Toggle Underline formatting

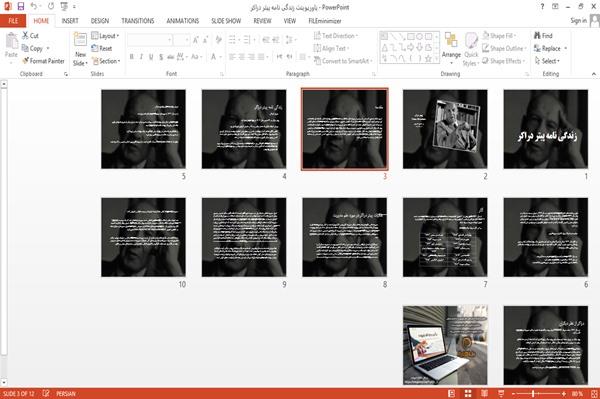151,57
